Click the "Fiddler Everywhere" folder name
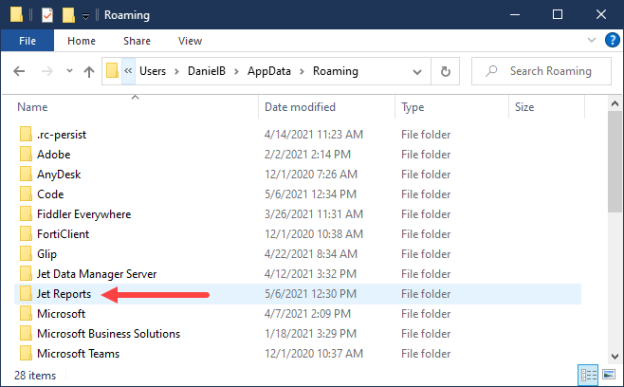624x387 pixels. click(x=84, y=214)
